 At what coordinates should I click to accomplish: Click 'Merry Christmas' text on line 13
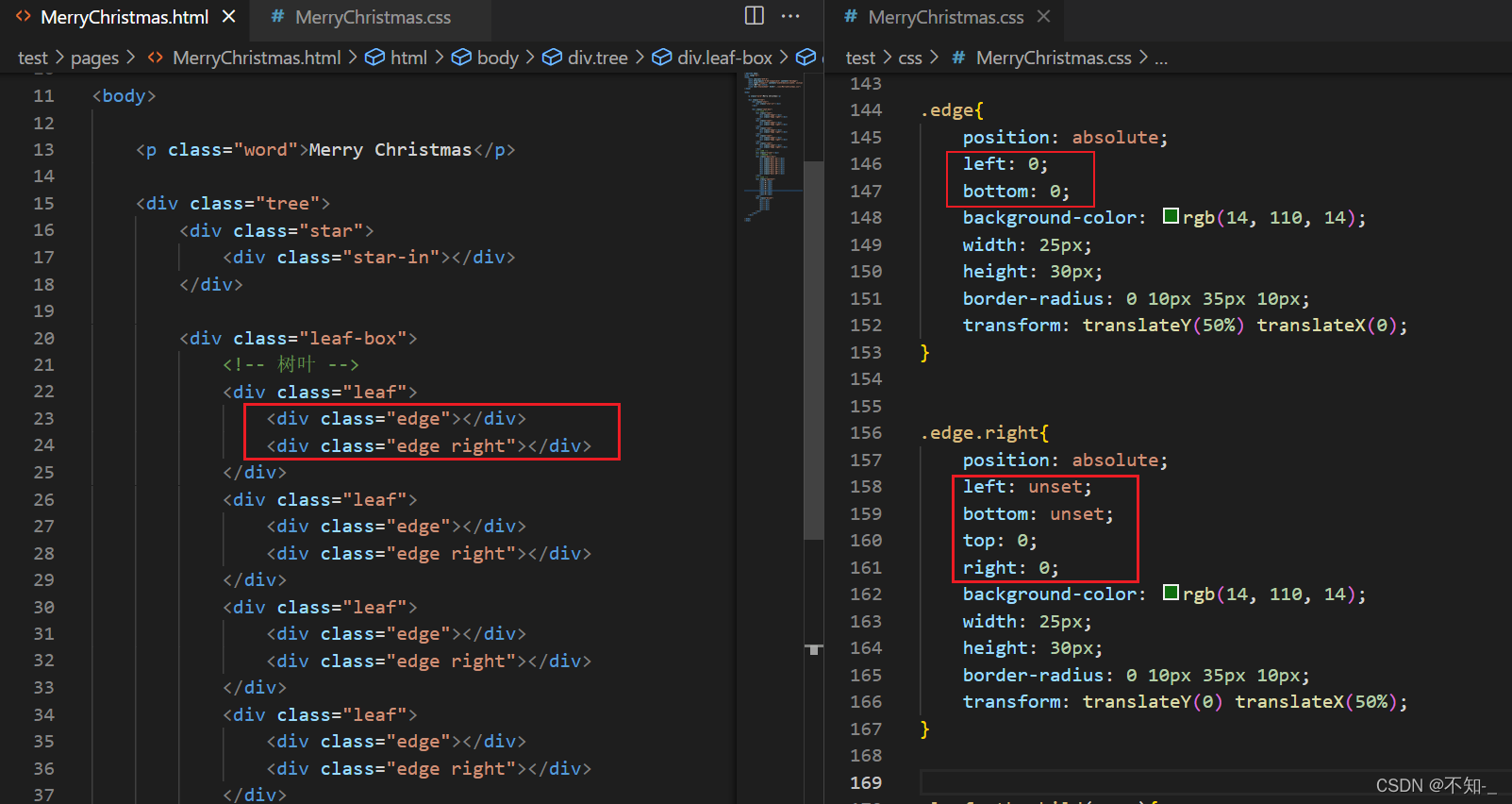click(390, 149)
